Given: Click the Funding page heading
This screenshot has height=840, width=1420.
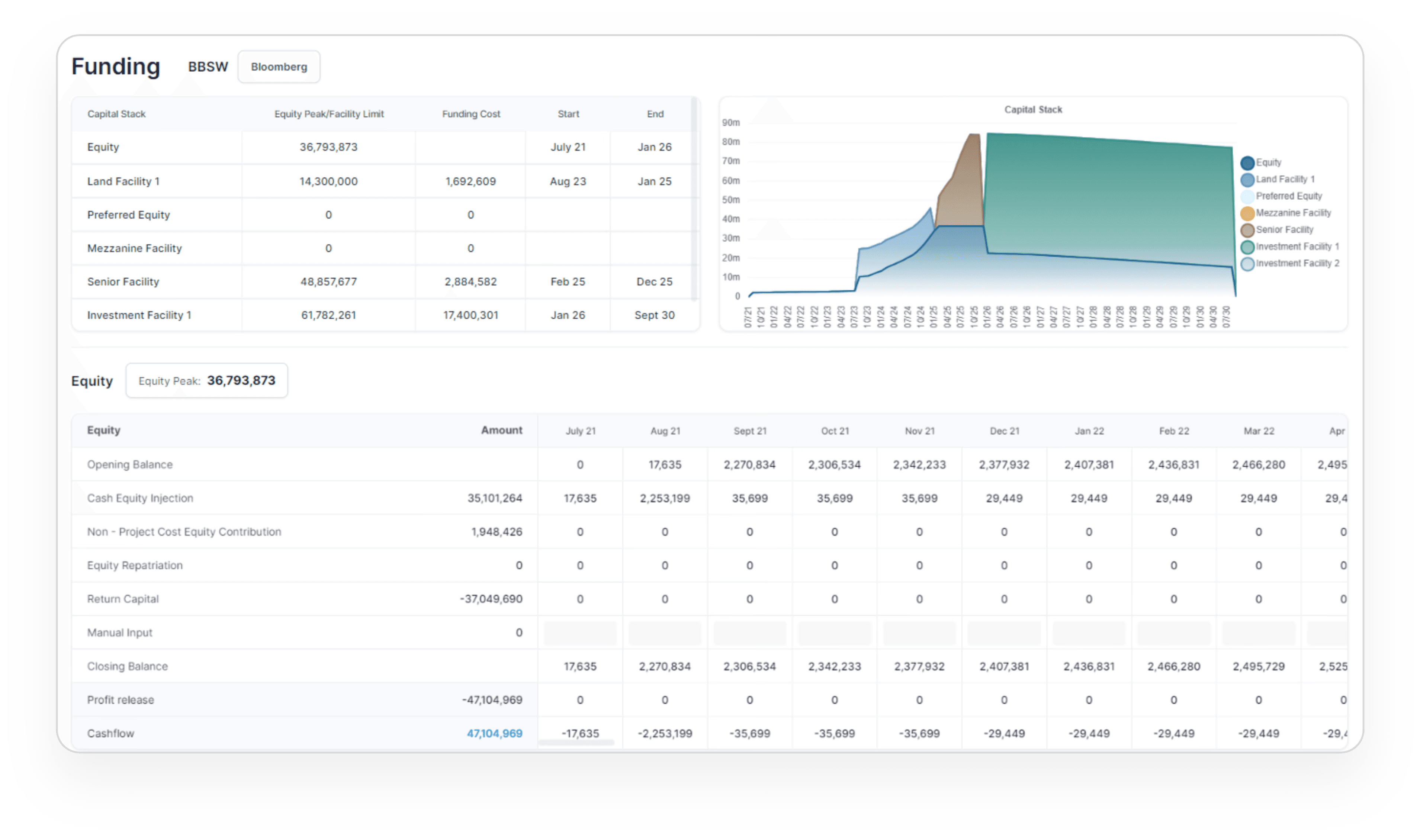Looking at the screenshot, I should tap(116, 66).
